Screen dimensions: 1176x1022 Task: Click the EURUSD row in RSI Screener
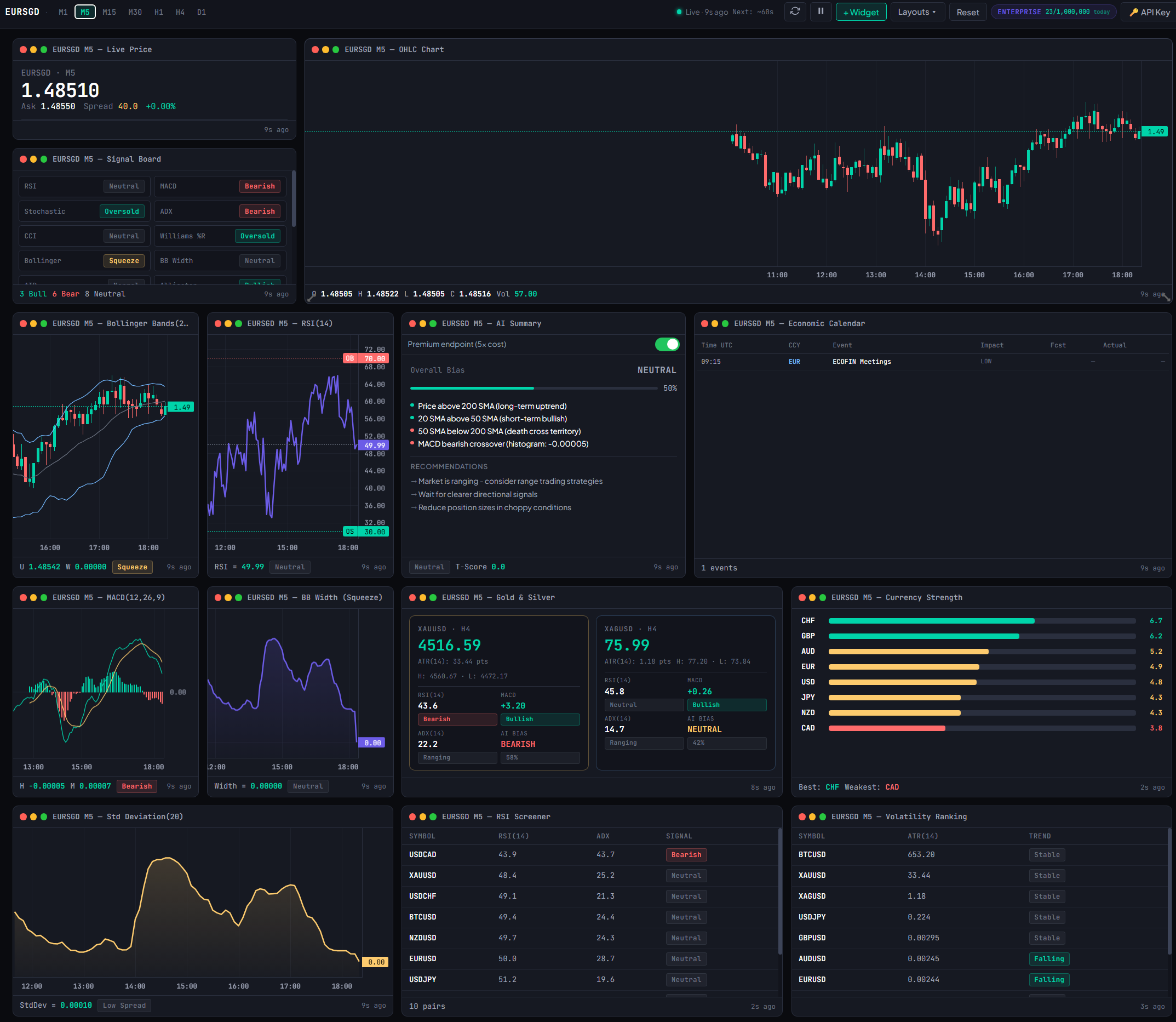point(590,960)
